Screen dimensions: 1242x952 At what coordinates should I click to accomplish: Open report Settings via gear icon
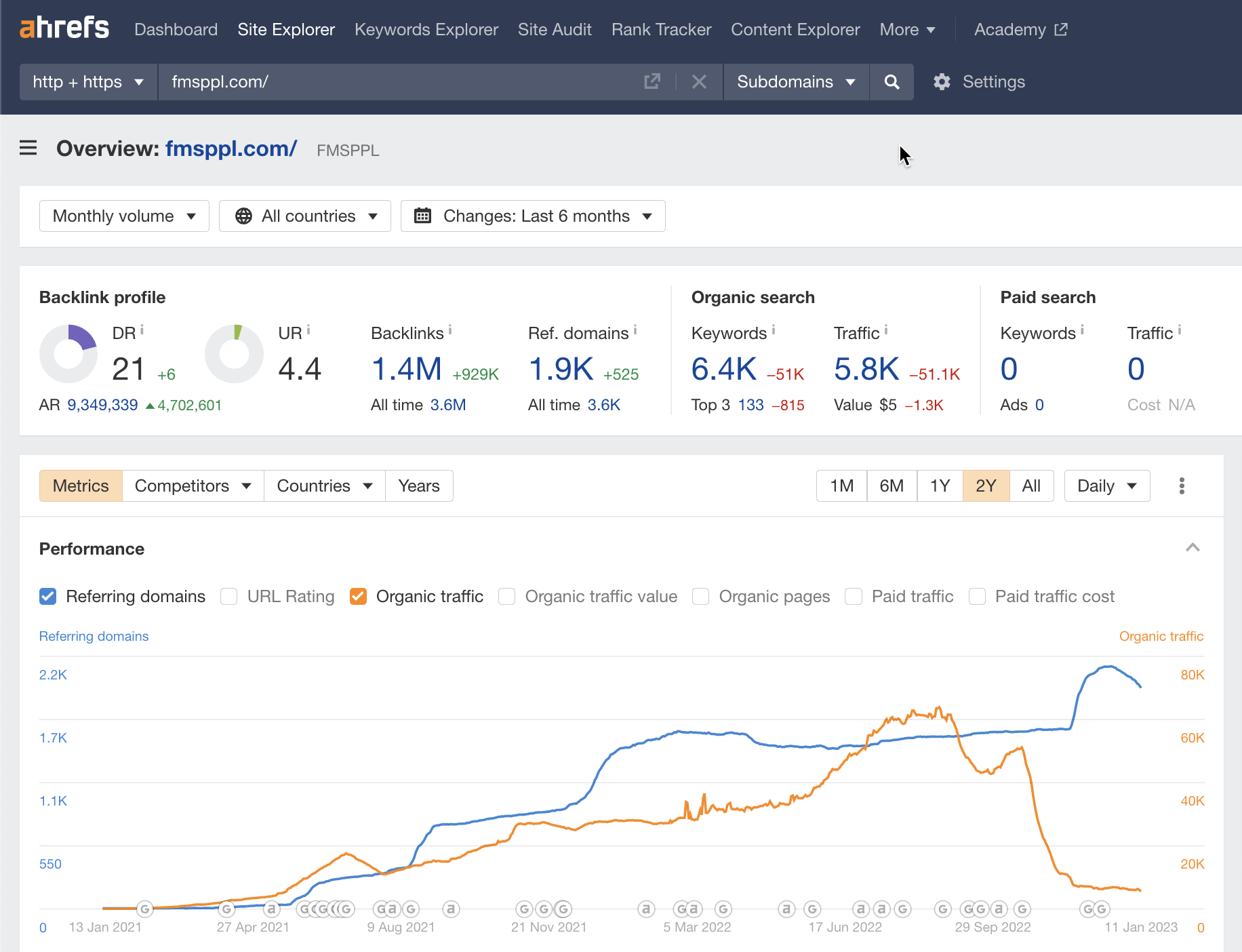pyautogui.click(x=942, y=81)
